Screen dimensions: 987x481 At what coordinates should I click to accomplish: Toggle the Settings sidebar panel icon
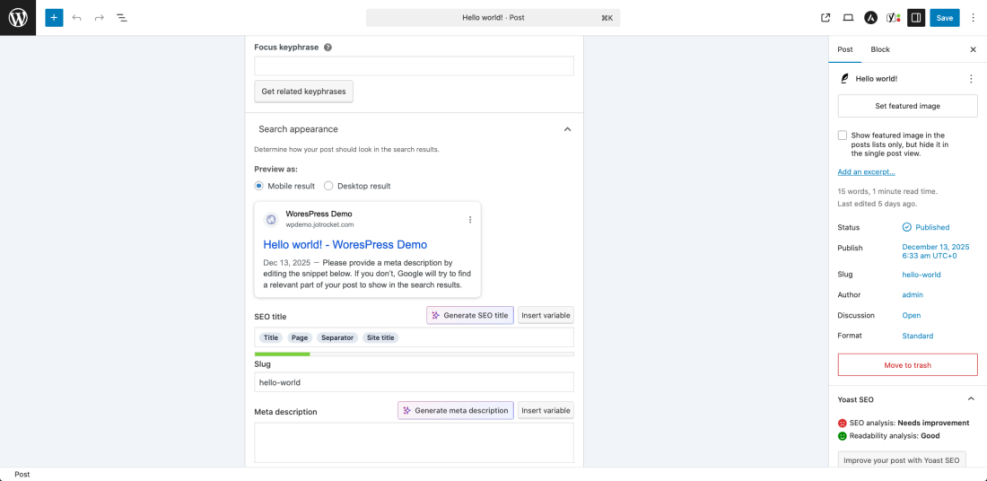(916, 18)
